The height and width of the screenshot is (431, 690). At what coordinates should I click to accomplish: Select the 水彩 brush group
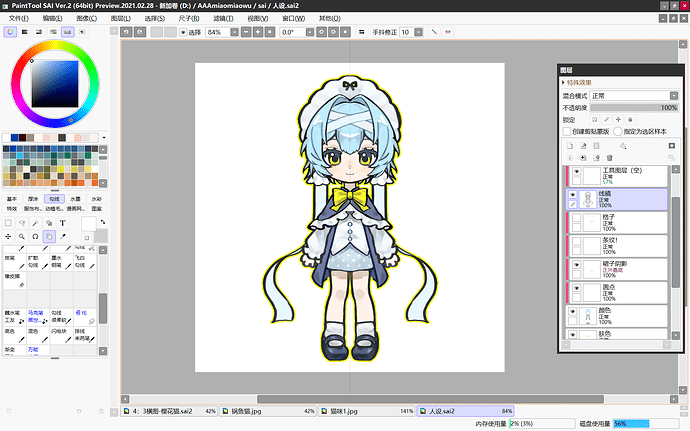96,199
